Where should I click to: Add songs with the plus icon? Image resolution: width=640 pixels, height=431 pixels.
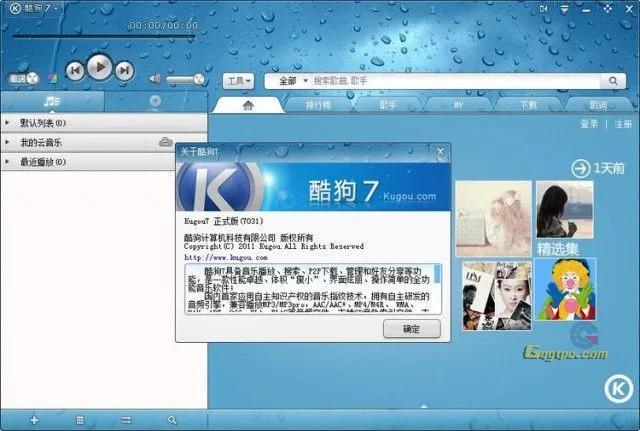[34, 420]
